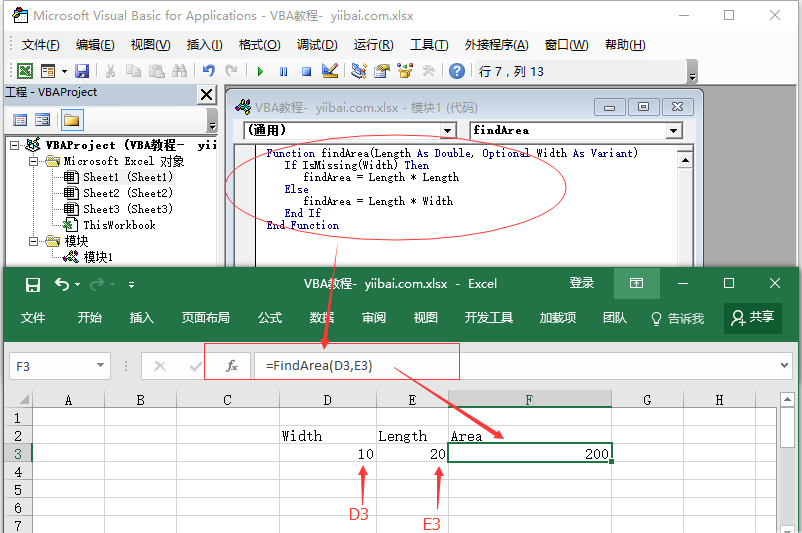Click the Redo arrow in VBA toolbar
Screen dimensions: 802x533
(x=231, y=71)
